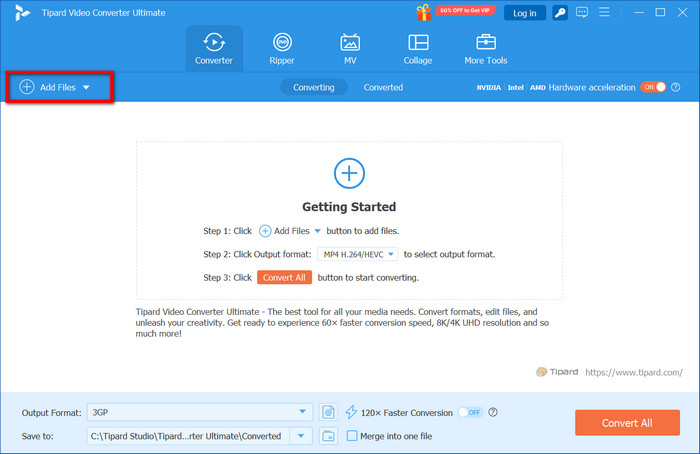Expand the Add Files dropdown arrow
Screen dimensions: 700x454
(x=86, y=88)
